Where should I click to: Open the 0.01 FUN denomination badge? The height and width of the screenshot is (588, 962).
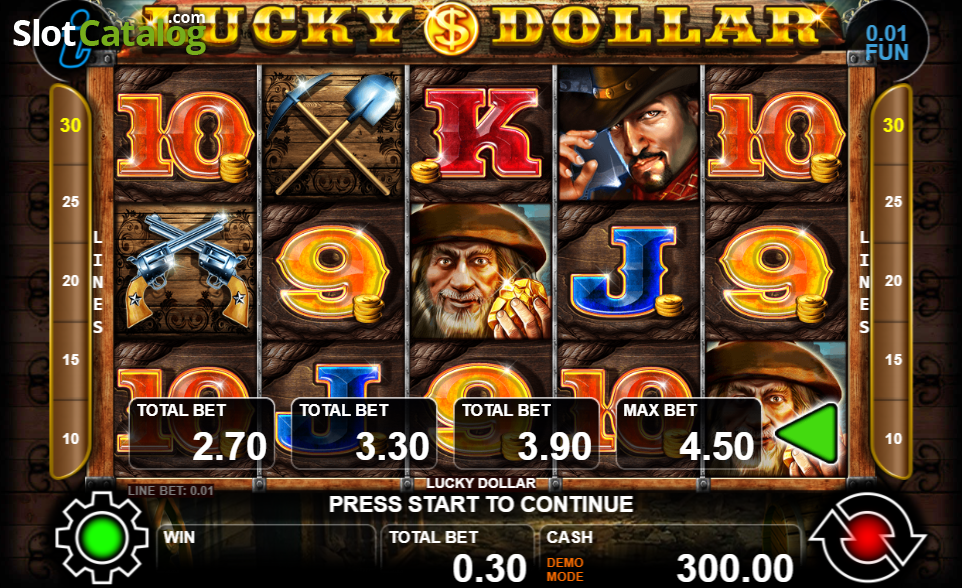pos(887,42)
